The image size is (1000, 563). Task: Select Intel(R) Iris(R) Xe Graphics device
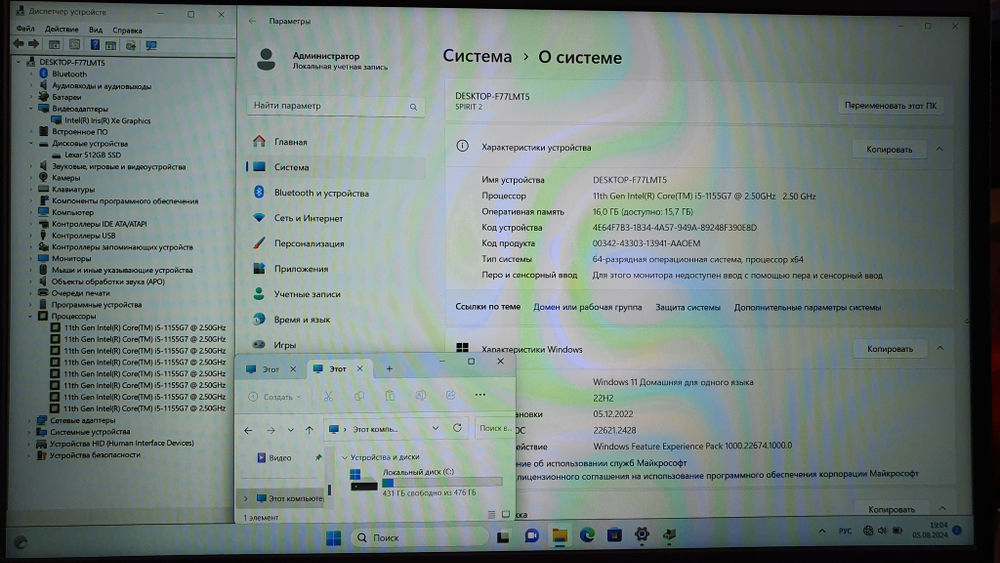107,121
